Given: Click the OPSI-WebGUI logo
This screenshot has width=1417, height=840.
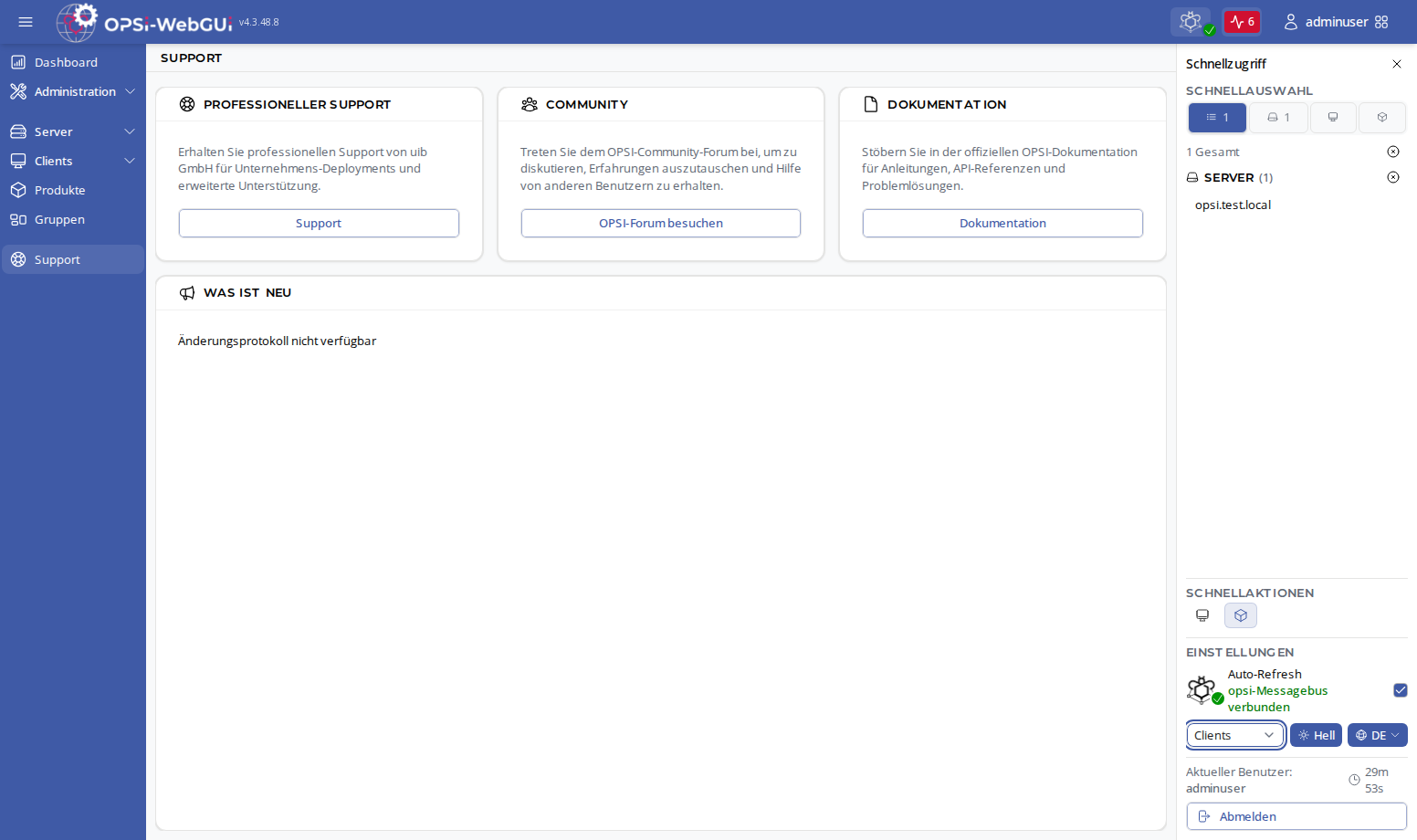Looking at the screenshot, I should [144, 22].
